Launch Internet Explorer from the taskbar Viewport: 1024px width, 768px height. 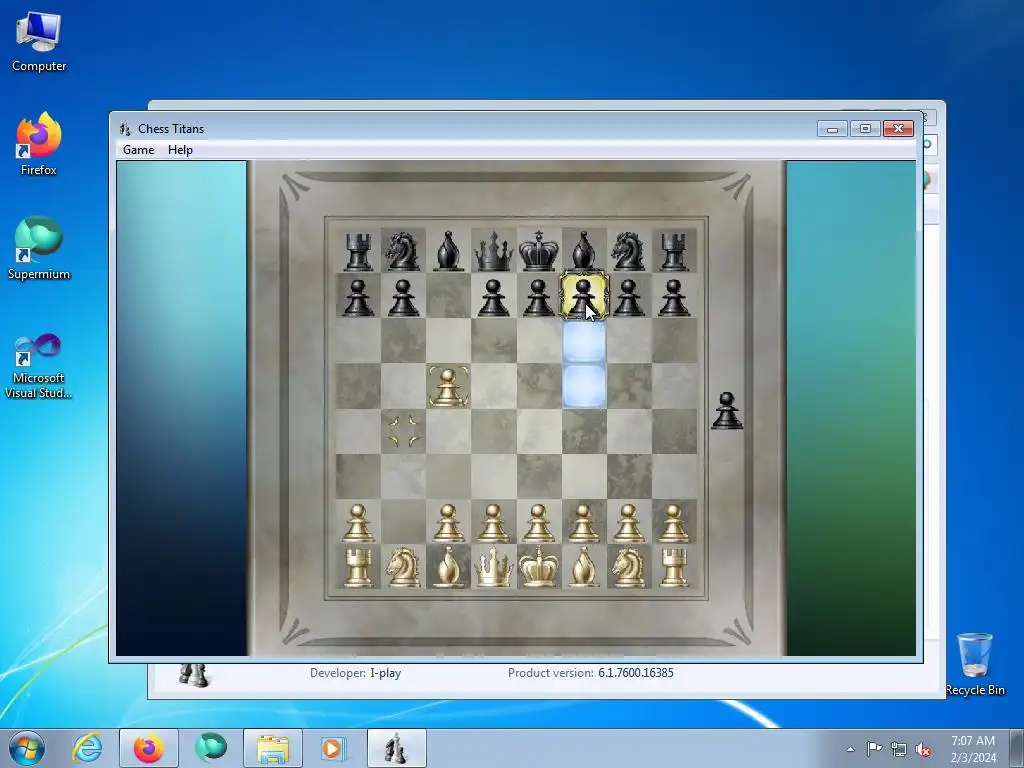(88, 748)
